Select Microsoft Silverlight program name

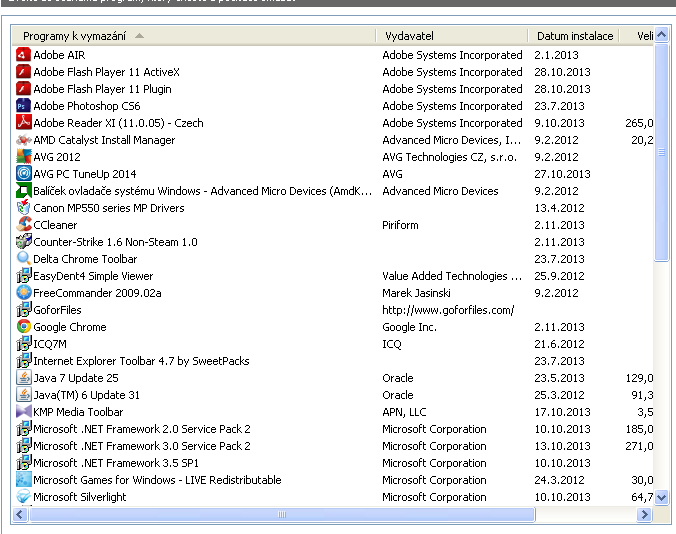tap(80, 497)
